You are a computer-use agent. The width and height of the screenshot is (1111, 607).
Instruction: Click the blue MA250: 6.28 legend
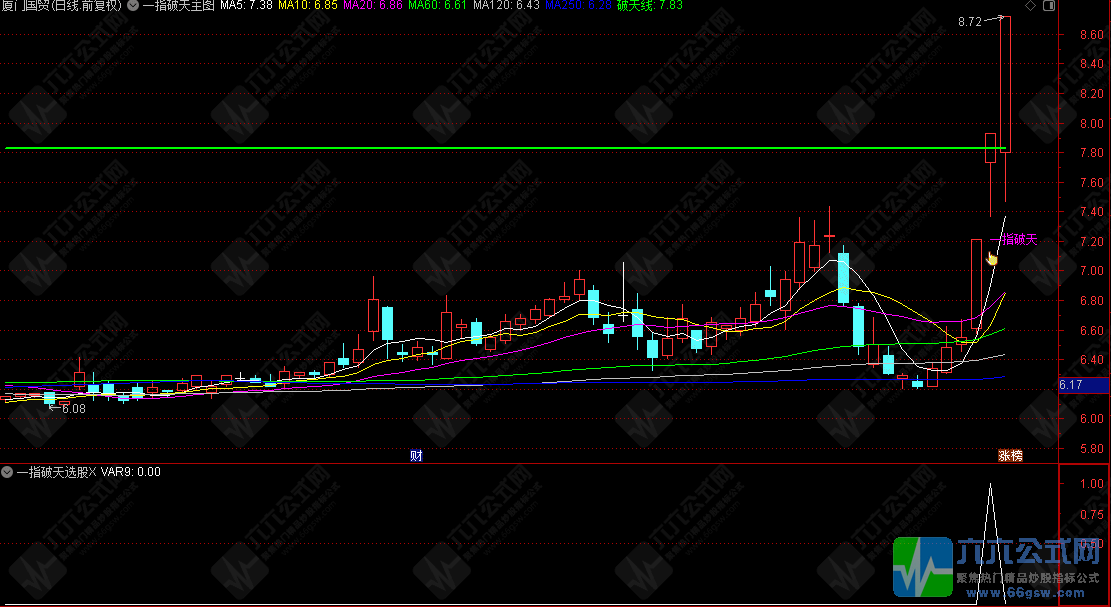coord(577,6)
